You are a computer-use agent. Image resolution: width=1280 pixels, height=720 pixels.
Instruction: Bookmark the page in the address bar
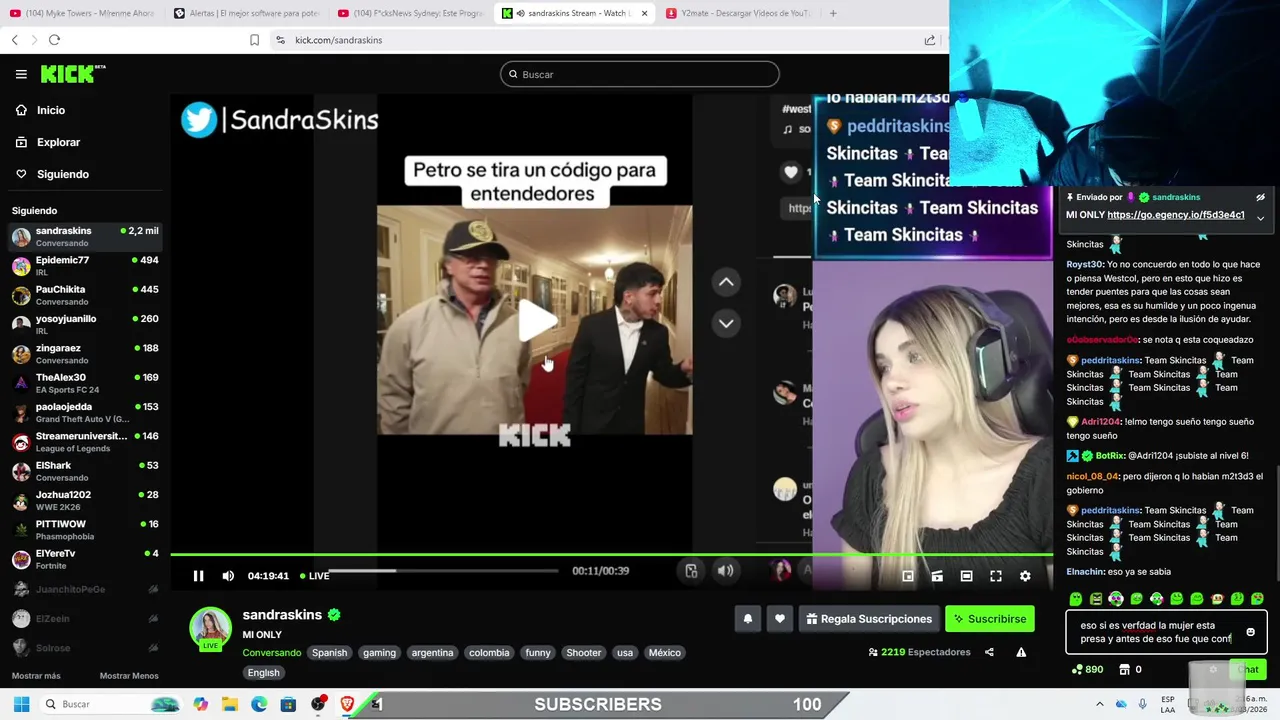[254, 40]
